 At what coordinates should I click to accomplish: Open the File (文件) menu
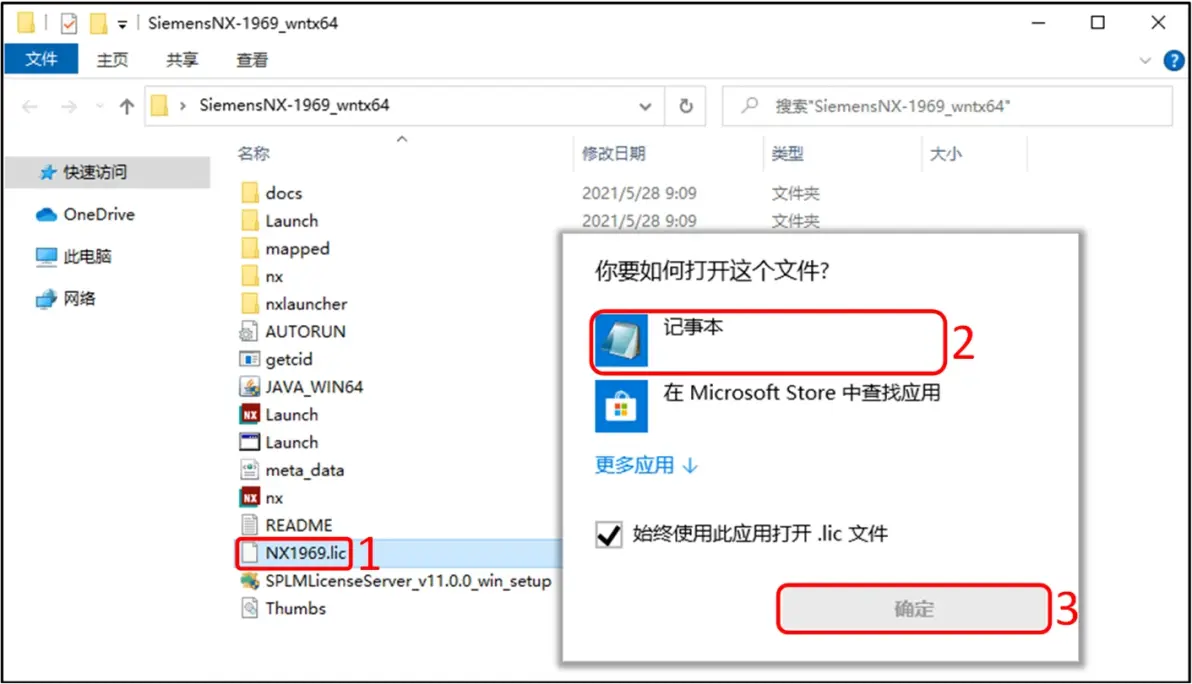point(41,59)
